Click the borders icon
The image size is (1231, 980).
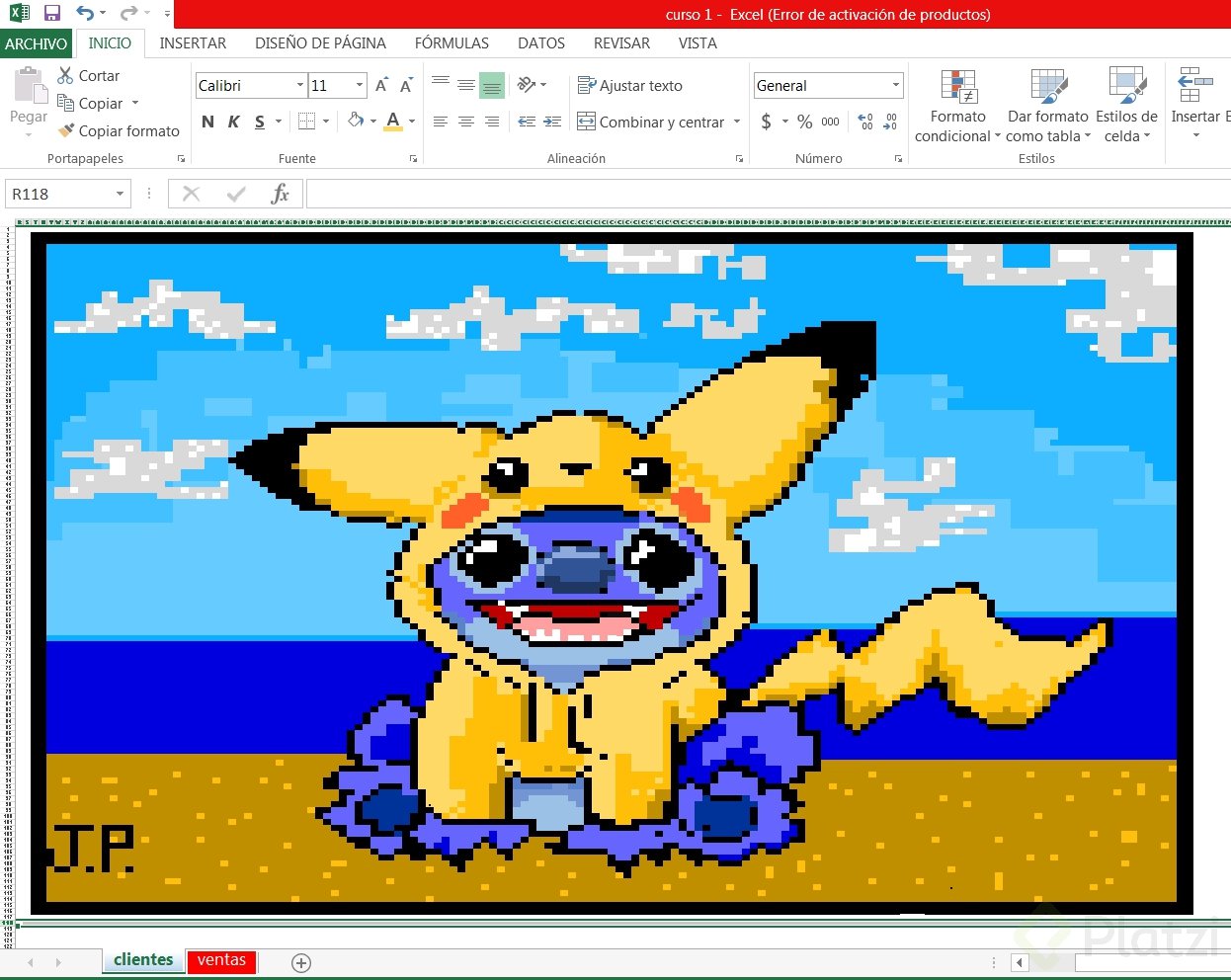(x=307, y=122)
